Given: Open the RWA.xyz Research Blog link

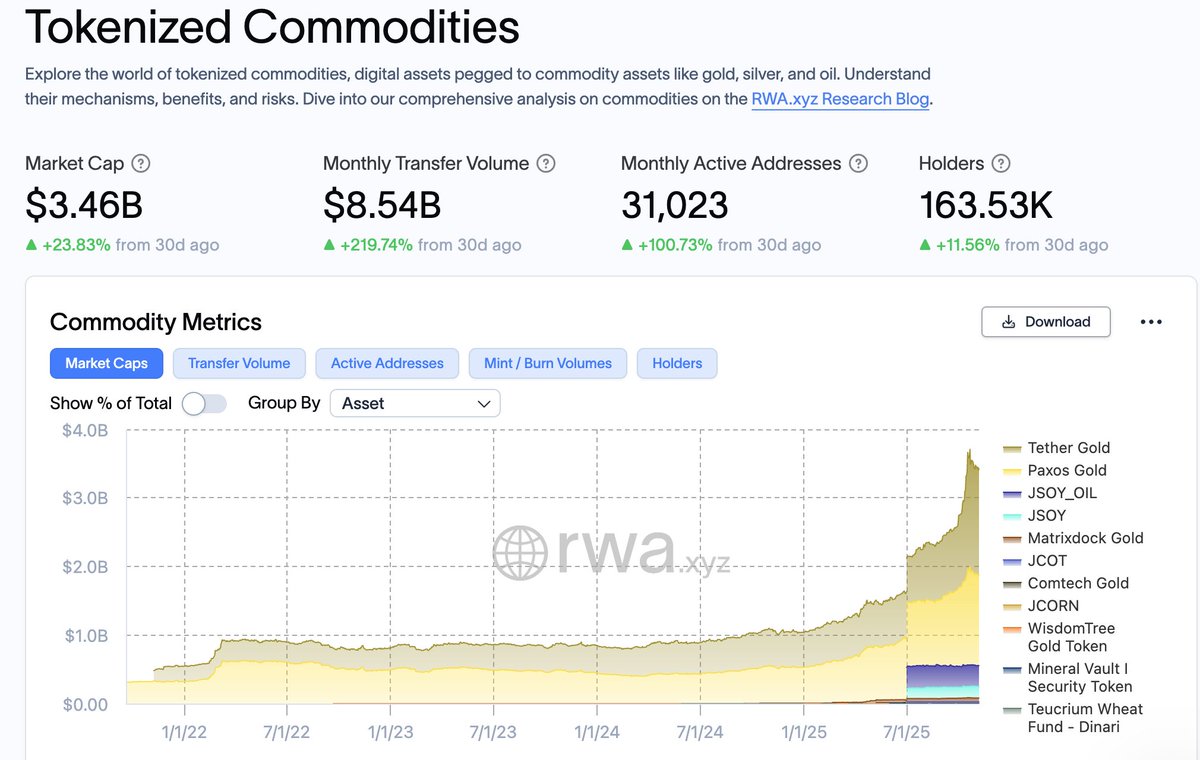Looking at the screenshot, I should [840, 99].
